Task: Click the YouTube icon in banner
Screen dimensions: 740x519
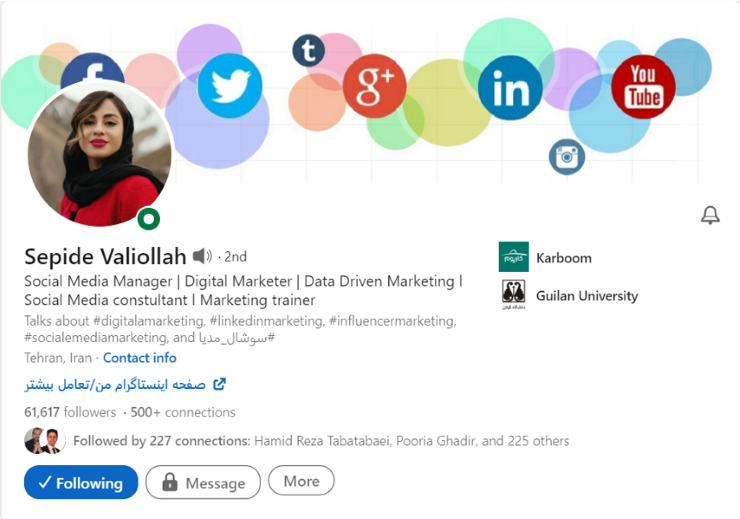Action: [x=643, y=86]
